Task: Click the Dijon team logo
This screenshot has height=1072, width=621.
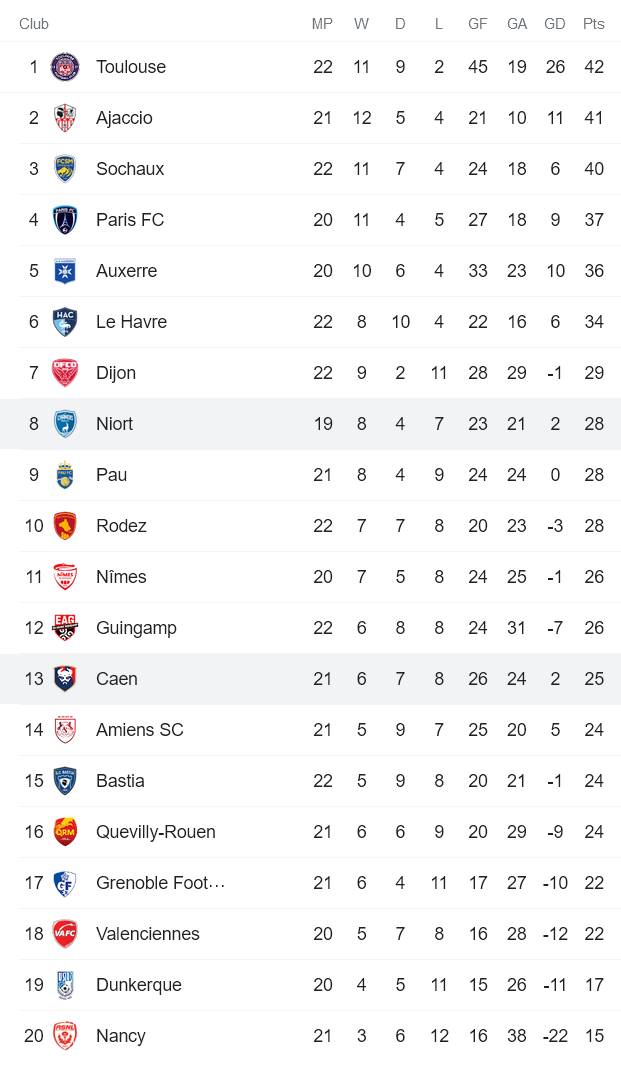Action: point(65,372)
